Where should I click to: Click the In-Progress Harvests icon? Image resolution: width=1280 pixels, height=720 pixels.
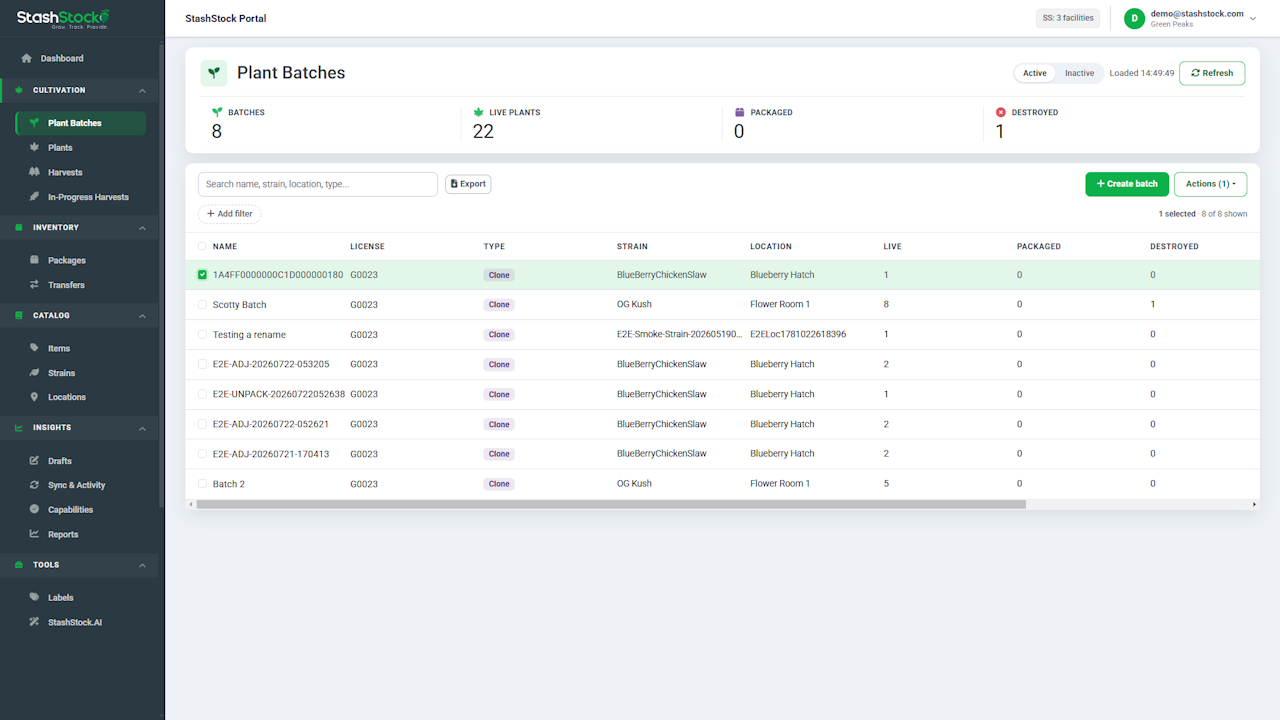point(35,197)
